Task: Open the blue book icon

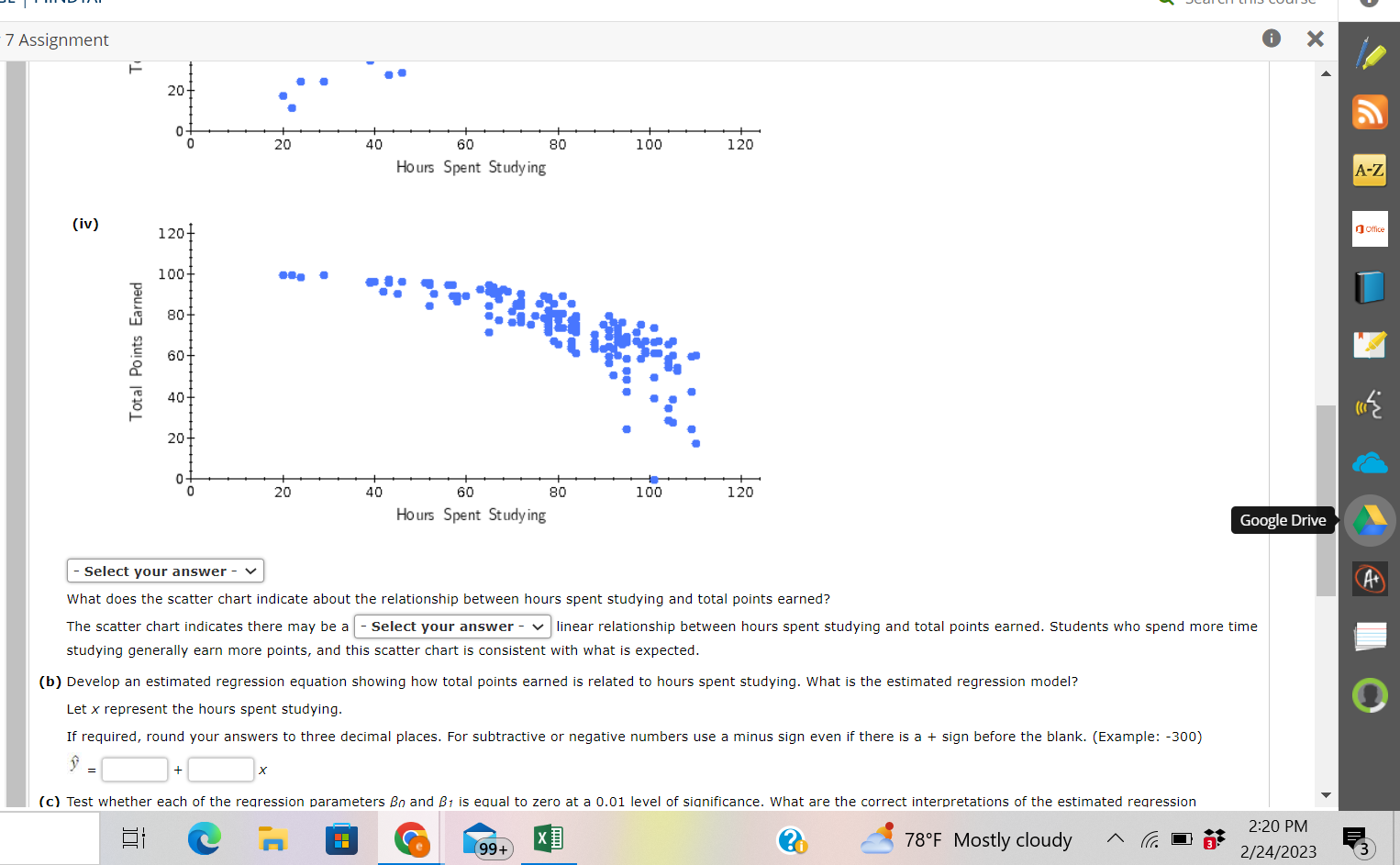Action: click(x=1370, y=287)
